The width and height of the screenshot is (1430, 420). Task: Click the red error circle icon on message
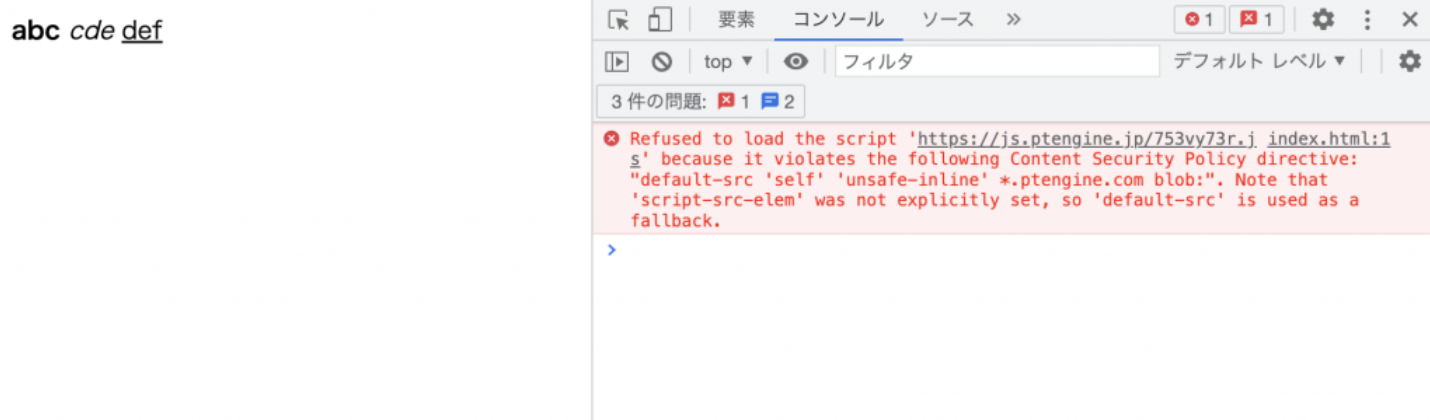click(x=612, y=139)
